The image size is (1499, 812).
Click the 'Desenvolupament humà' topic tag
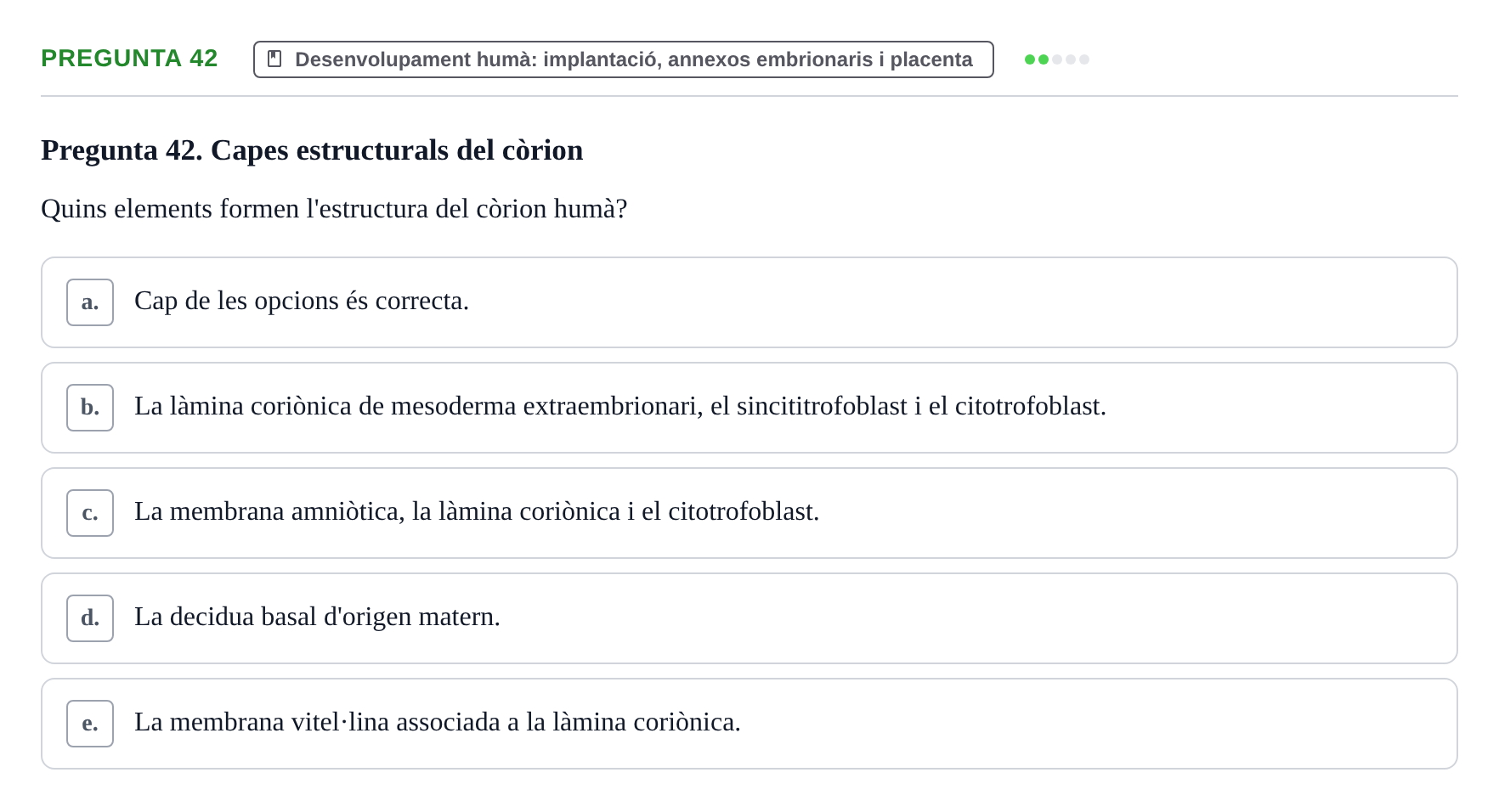point(623,59)
